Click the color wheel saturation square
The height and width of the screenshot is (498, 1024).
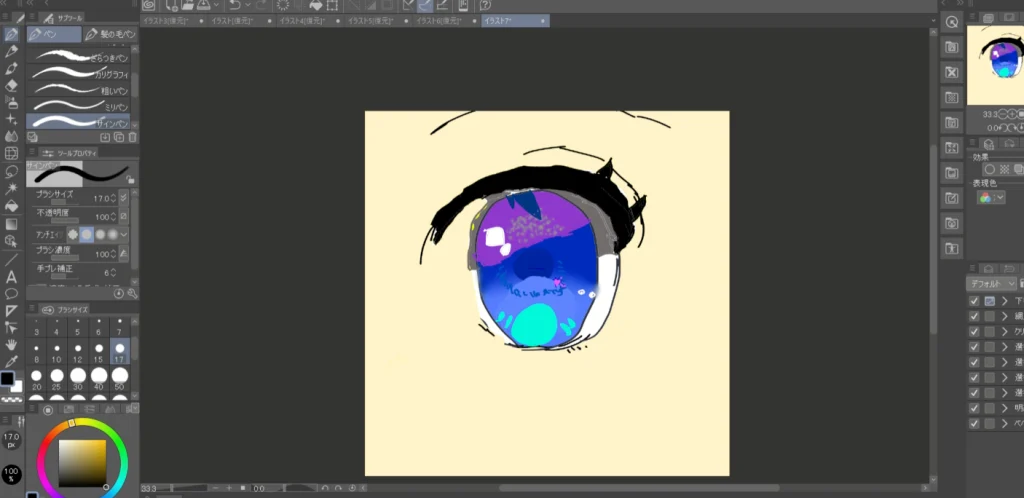coord(82,463)
